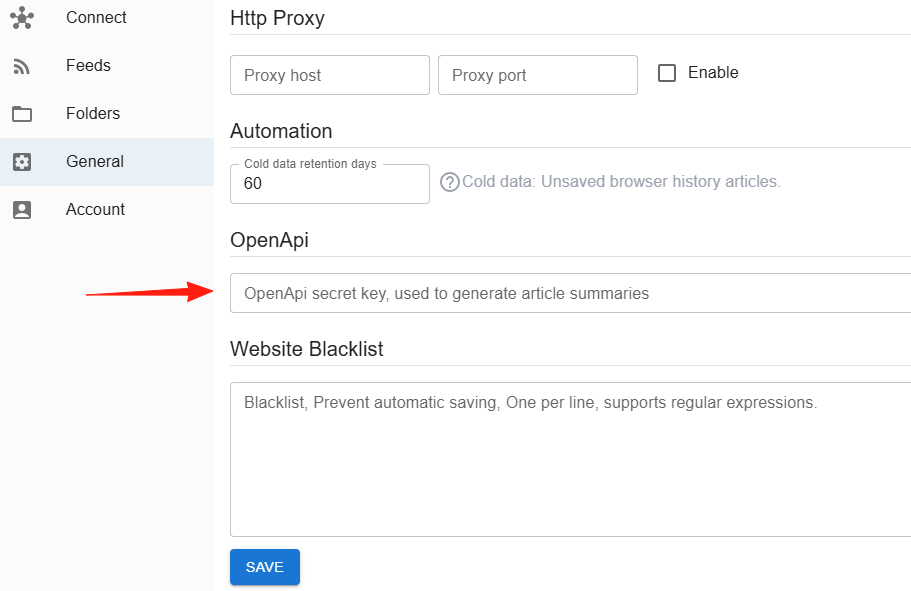Image resolution: width=911 pixels, height=591 pixels.
Task: Click the OpenApi secret key field
Action: click(571, 293)
